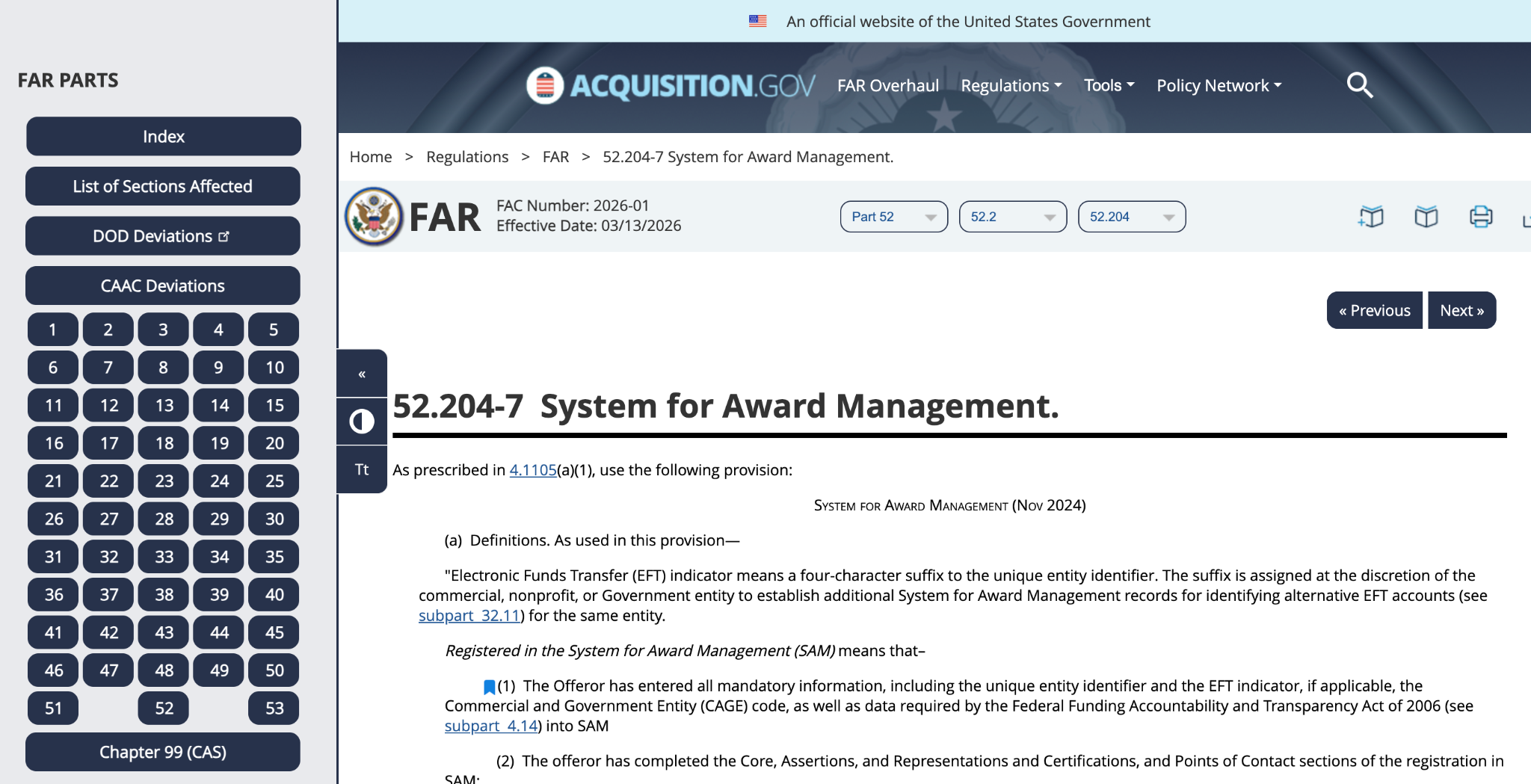
Task: Select FAR Part 53
Action: (x=274, y=709)
